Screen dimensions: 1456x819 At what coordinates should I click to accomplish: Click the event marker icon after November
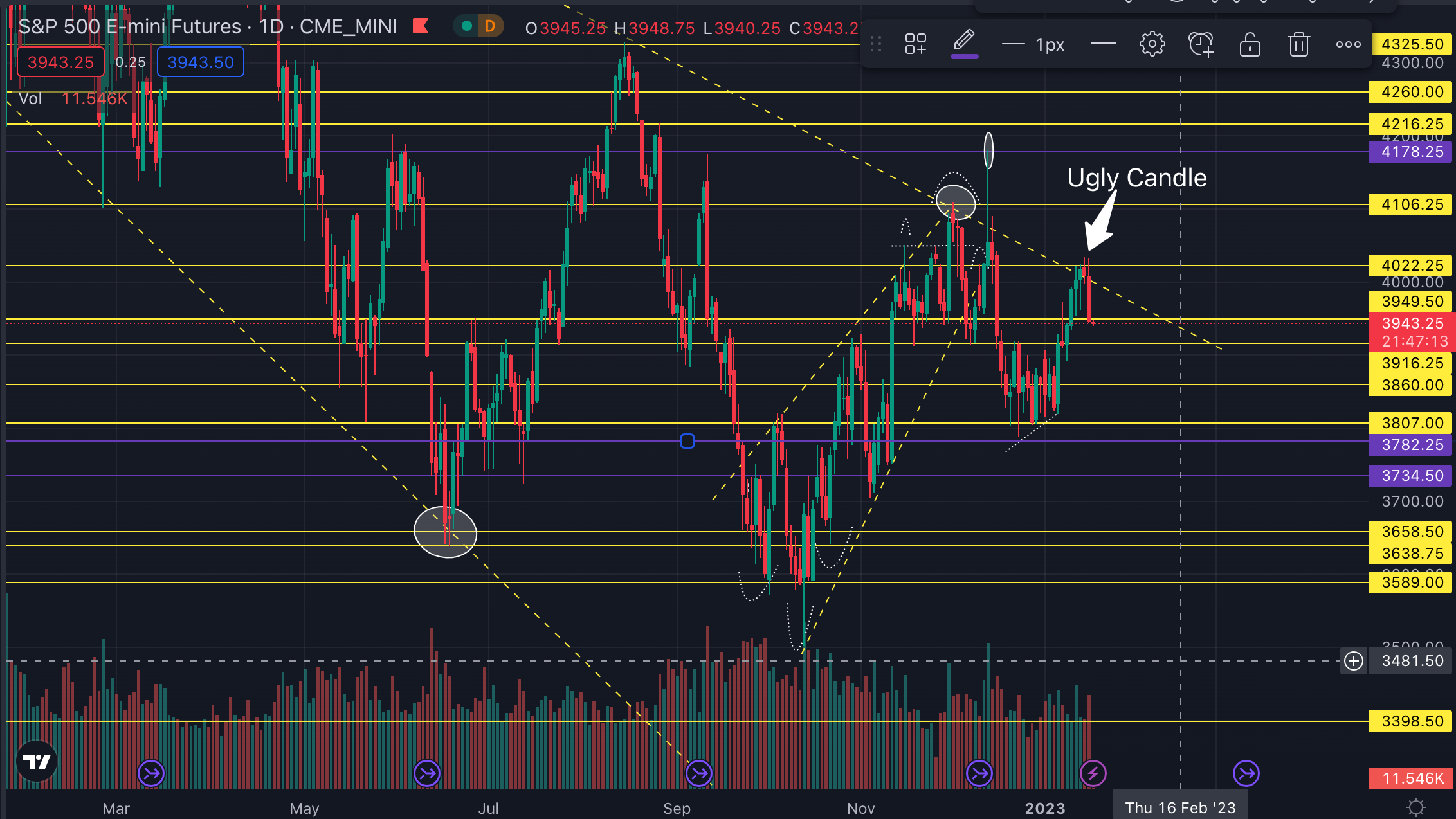click(979, 773)
